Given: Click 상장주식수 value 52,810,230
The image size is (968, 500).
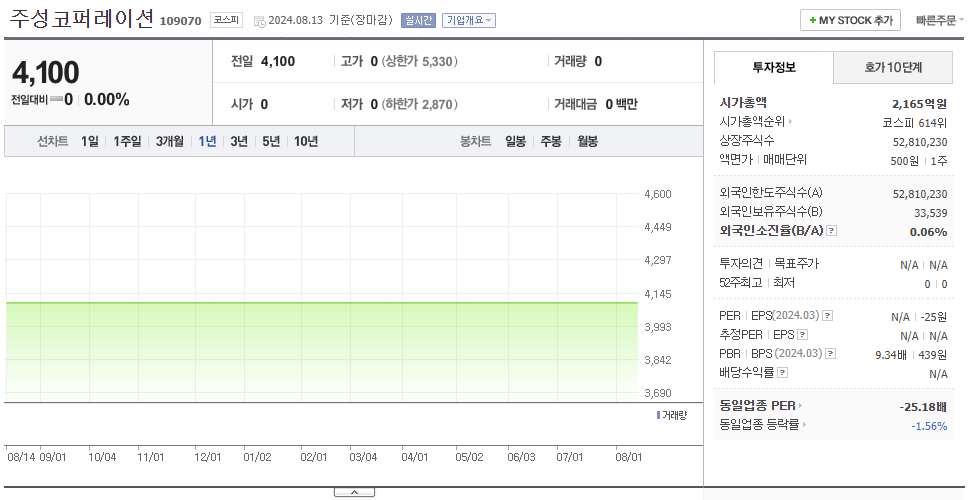Looking at the screenshot, I should [x=920, y=142].
